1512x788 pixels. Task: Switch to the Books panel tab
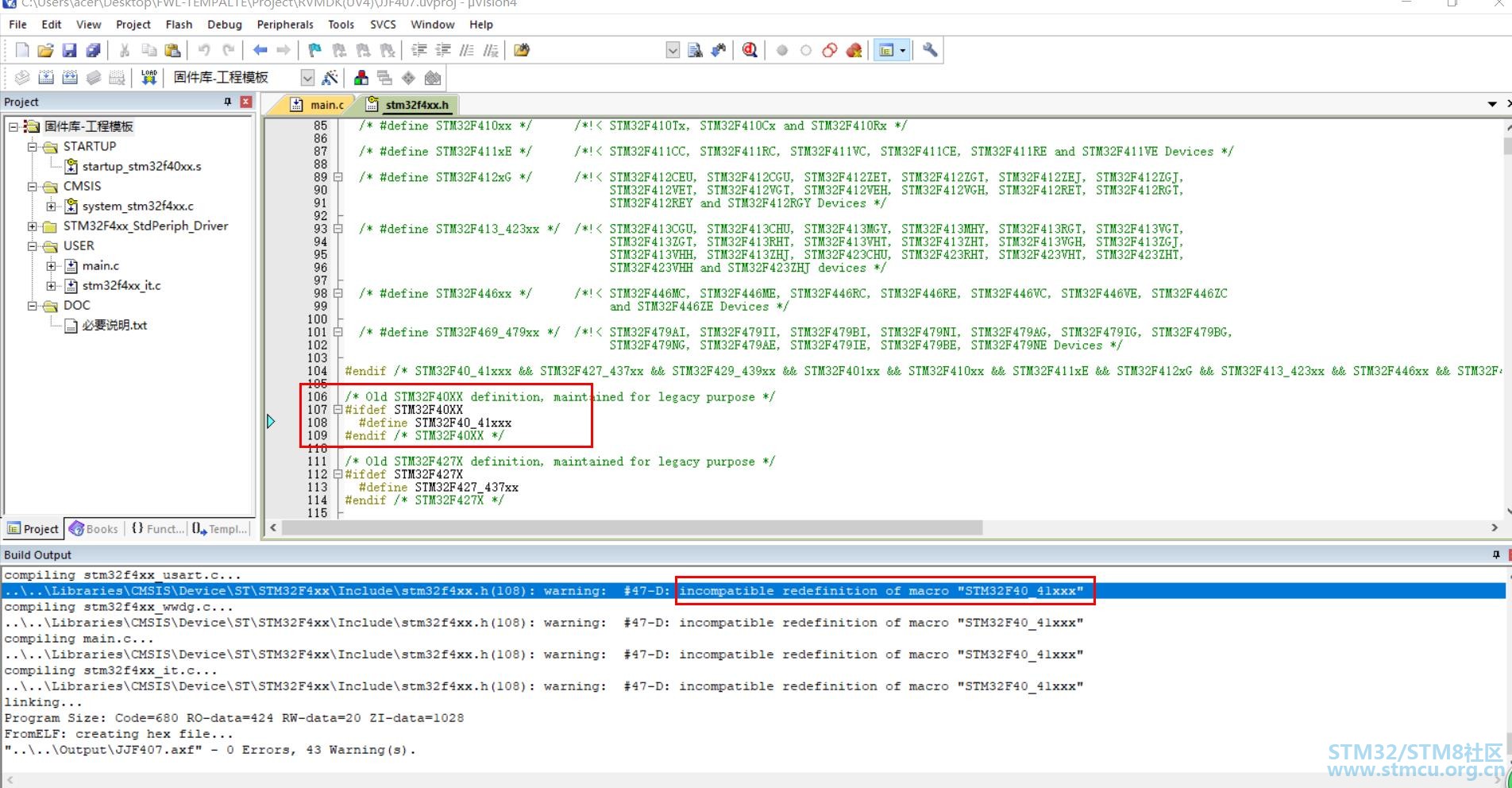[x=94, y=528]
